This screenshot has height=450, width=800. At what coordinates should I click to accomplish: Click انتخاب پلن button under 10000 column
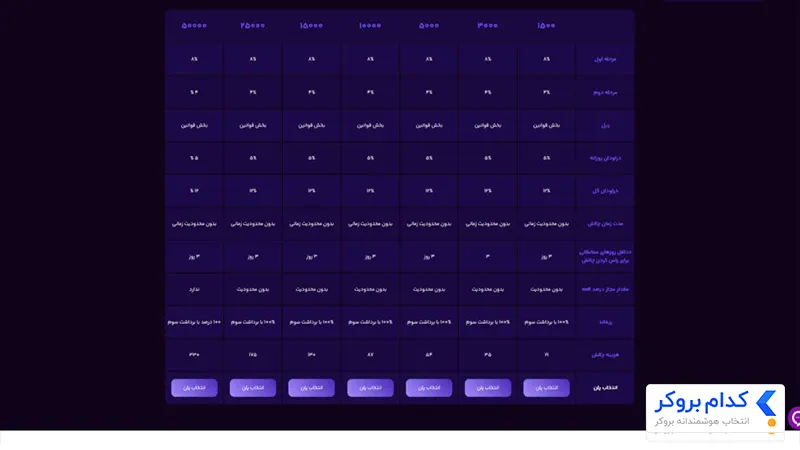pyautogui.click(x=370, y=388)
